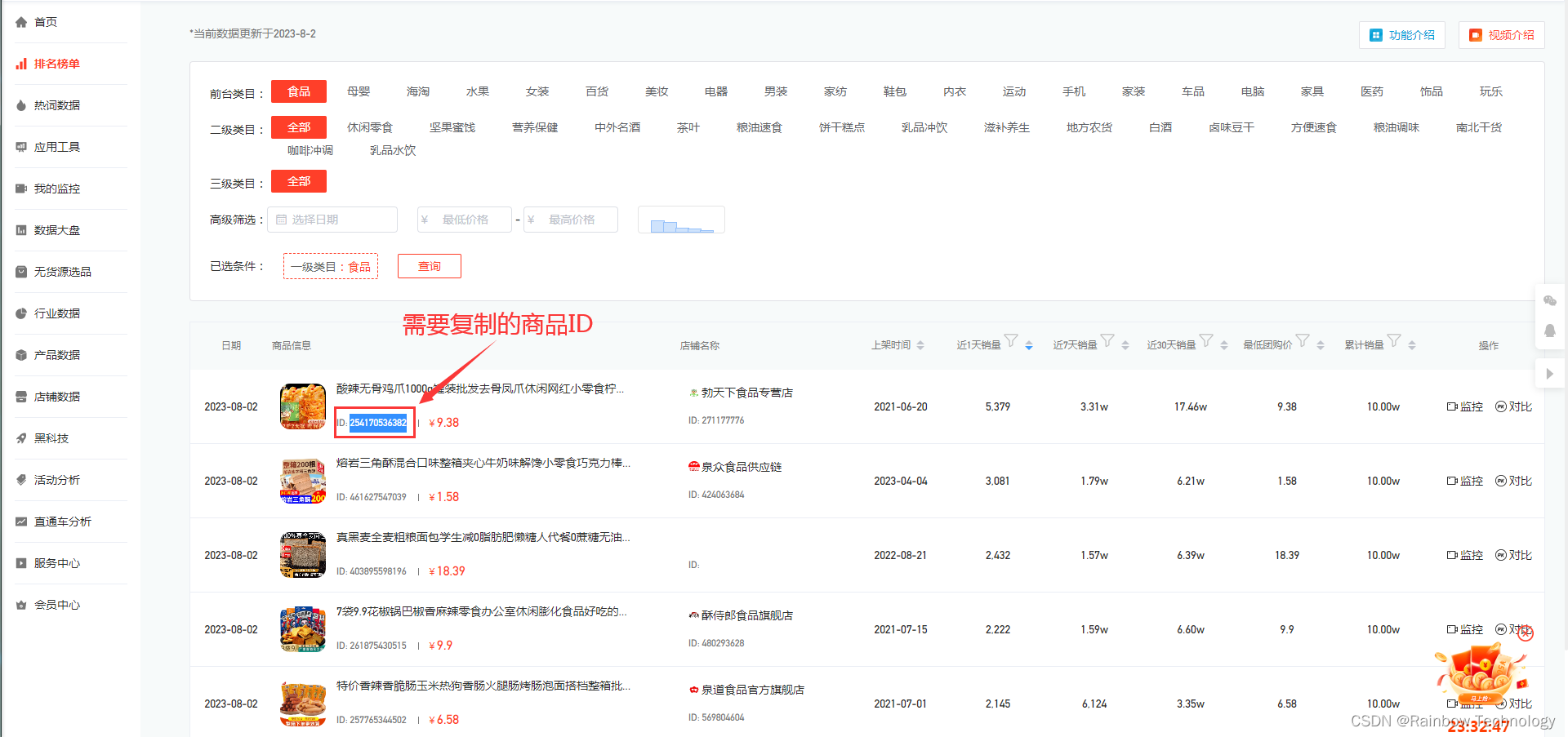Viewport: 1568px width, 737px height.
Task: Select 坚果蜜饯 second-level category
Action: point(452,127)
